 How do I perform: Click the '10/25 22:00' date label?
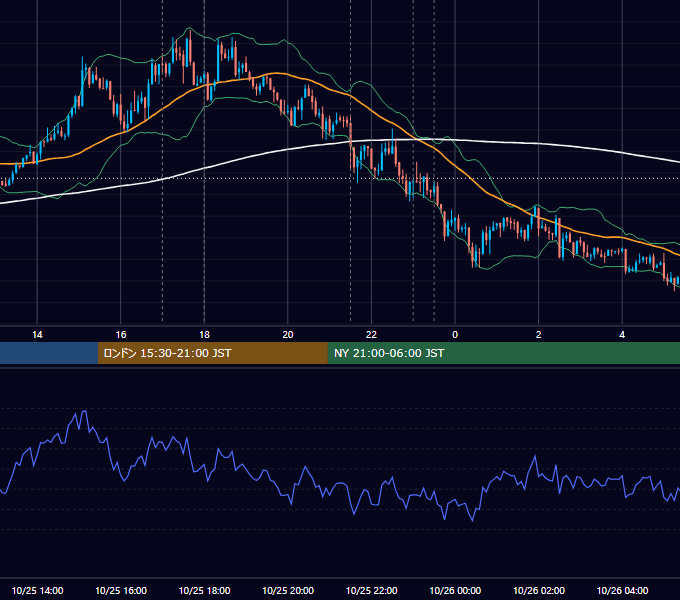371,591
